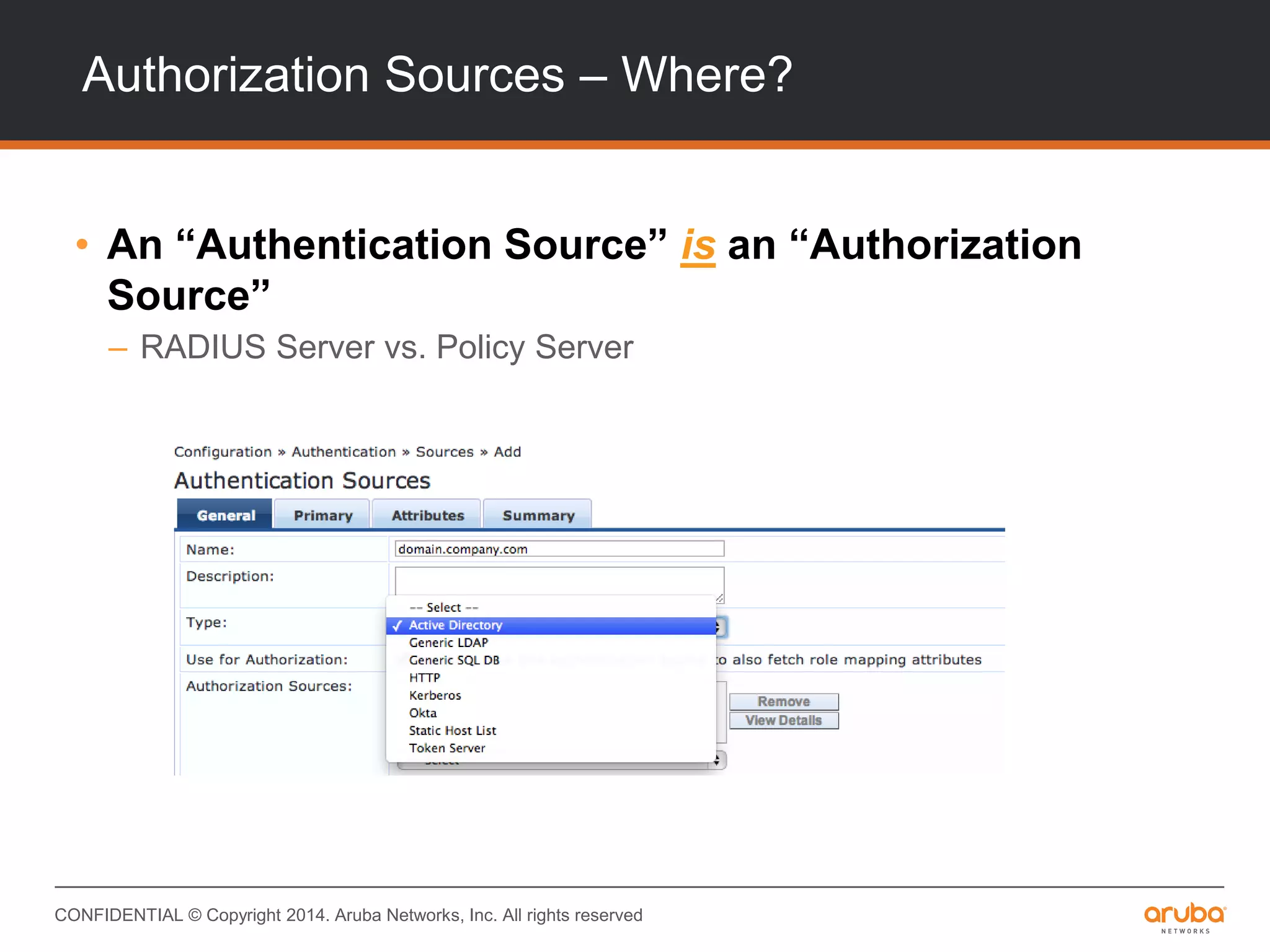Screen dimensions: 1270x952
Task: Select Active Directory from the Type list
Action: click(551, 625)
